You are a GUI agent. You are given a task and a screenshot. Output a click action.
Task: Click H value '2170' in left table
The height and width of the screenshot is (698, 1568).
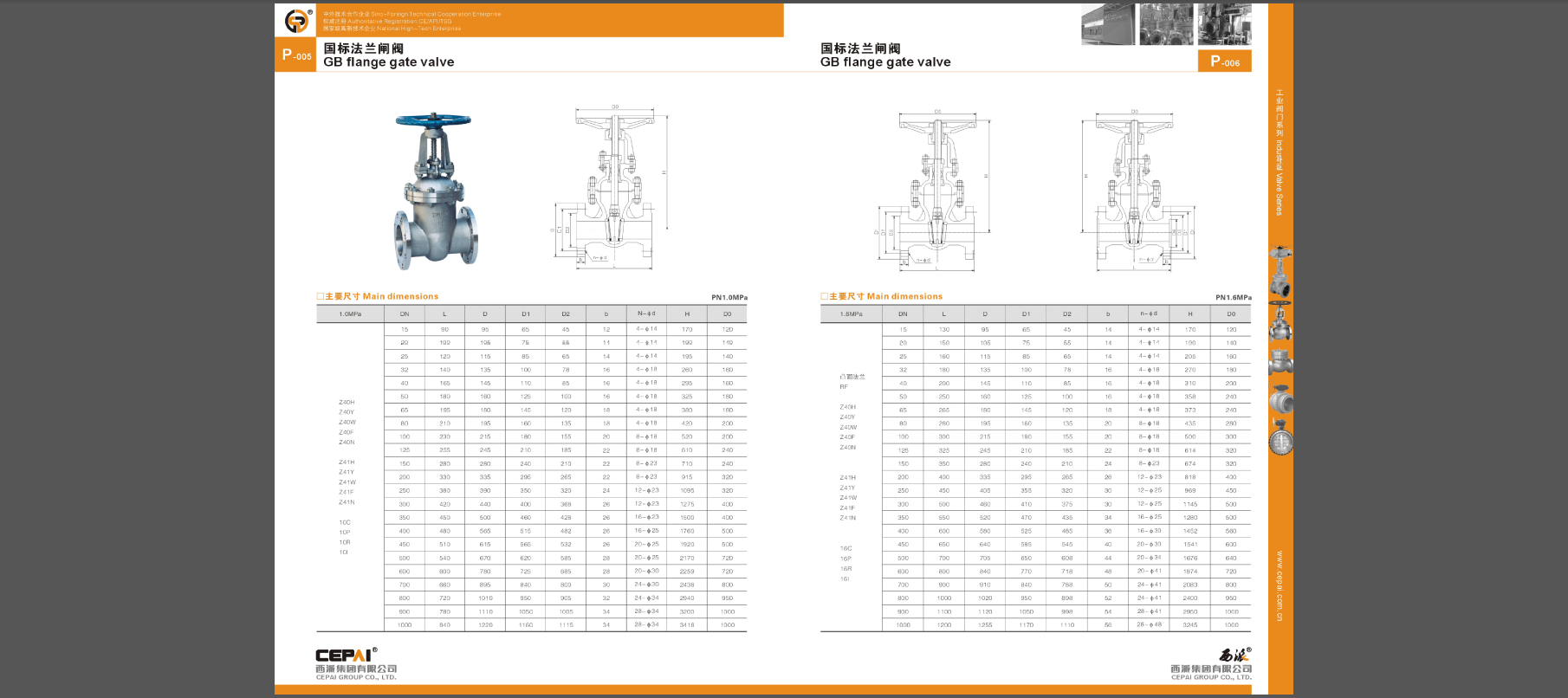pyautogui.click(x=687, y=558)
